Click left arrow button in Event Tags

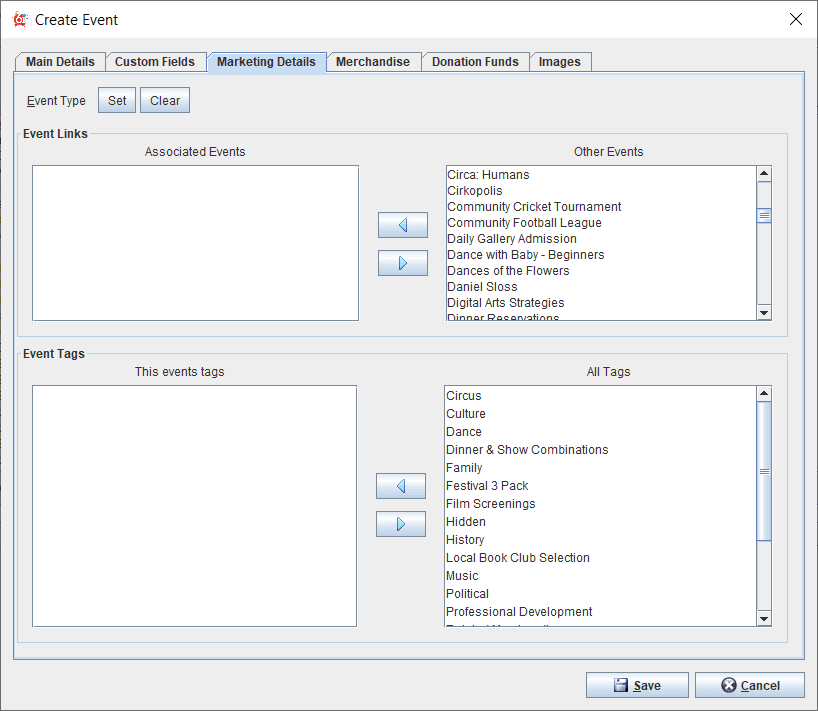point(400,486)
